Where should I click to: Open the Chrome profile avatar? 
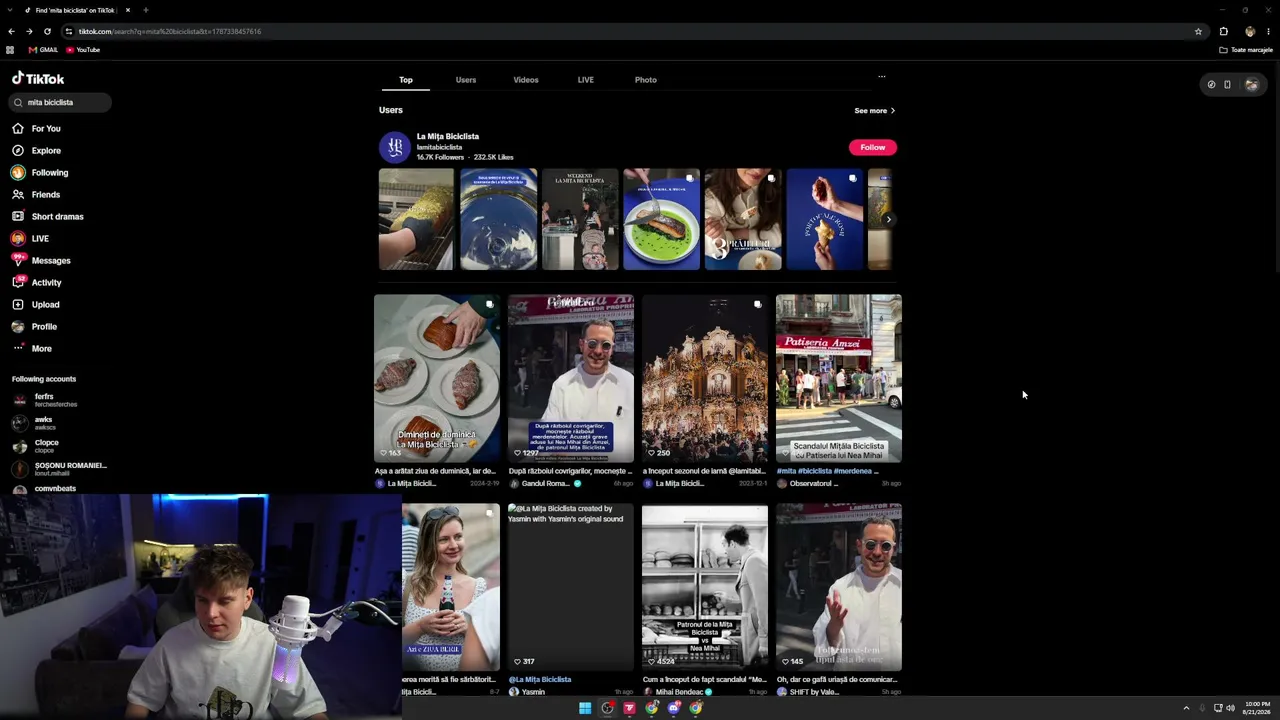click(x=1250, y=31)
